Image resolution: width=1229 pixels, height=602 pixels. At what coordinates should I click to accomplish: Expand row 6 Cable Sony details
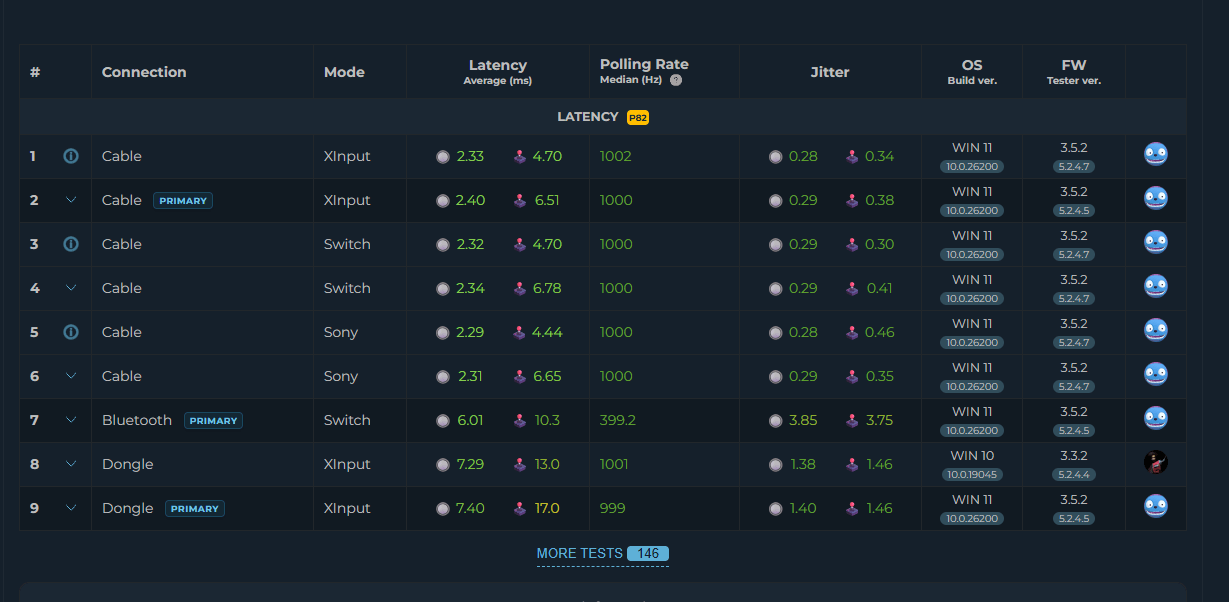[x=71, y=376]
